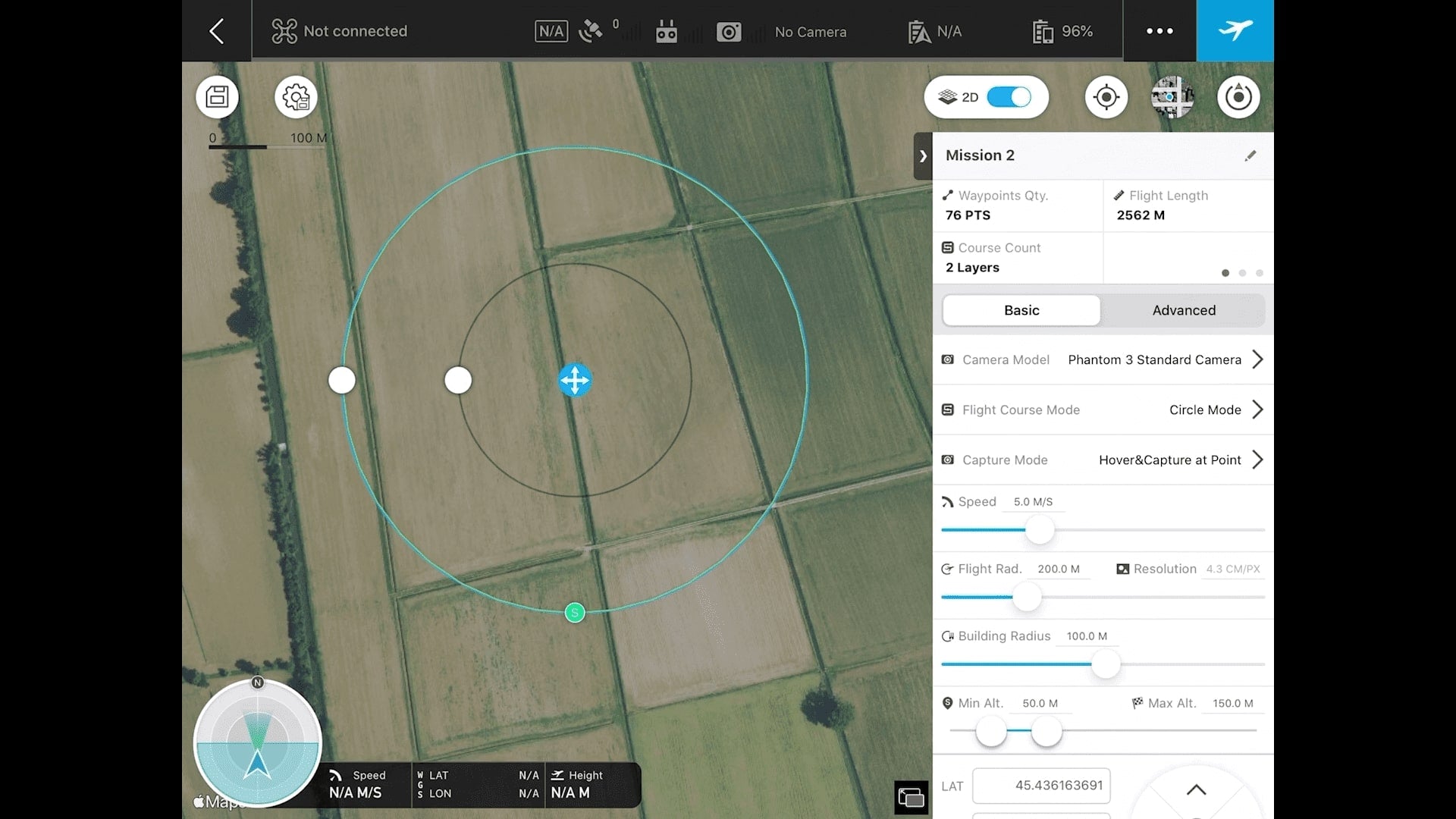
Task: Click the save mission disk icon
Action: [218, 97]
